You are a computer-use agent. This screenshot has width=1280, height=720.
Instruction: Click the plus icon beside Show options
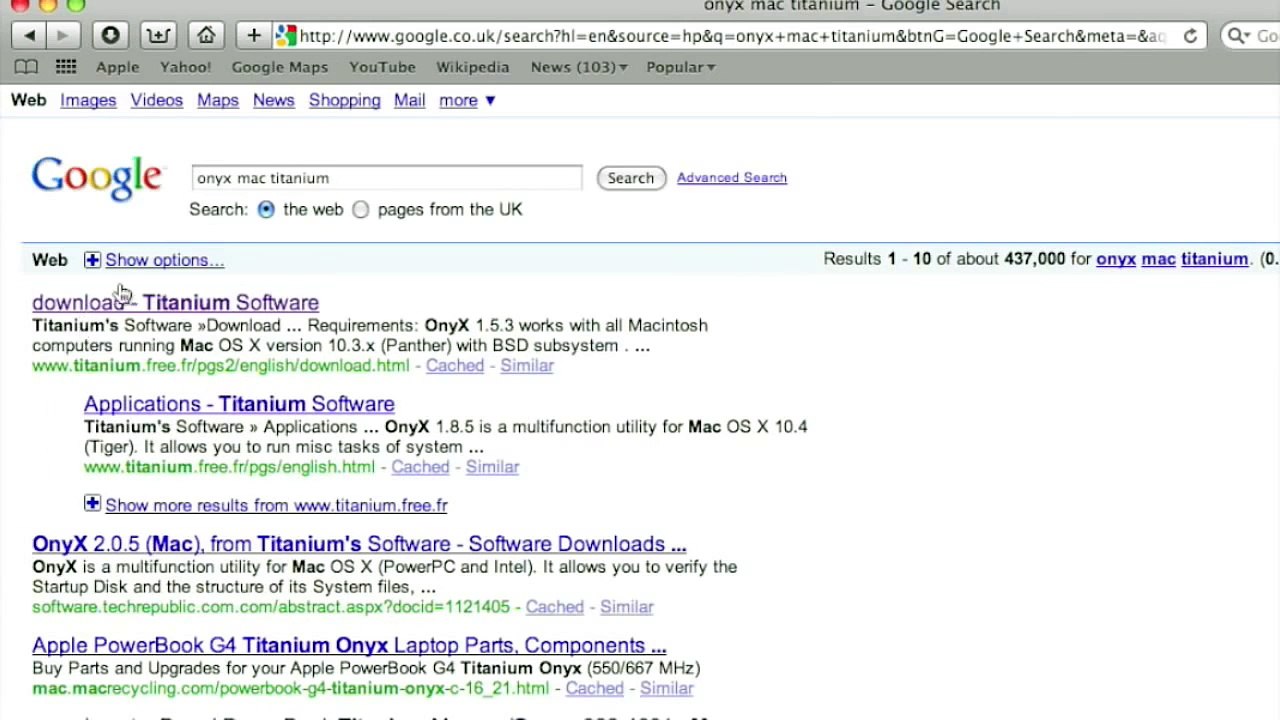(x=92, y=260)
